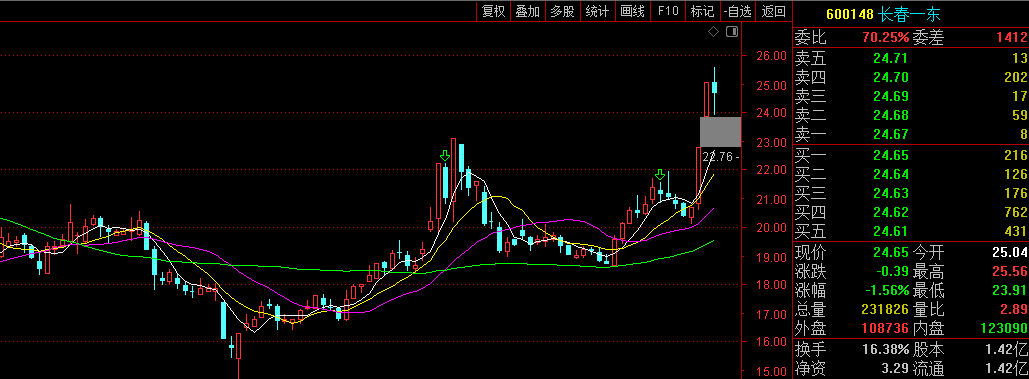Screen dimensions: 1029x379
Task: Remove stock via -自选 button
Action: pyautogui.click(x=738, y=11)
